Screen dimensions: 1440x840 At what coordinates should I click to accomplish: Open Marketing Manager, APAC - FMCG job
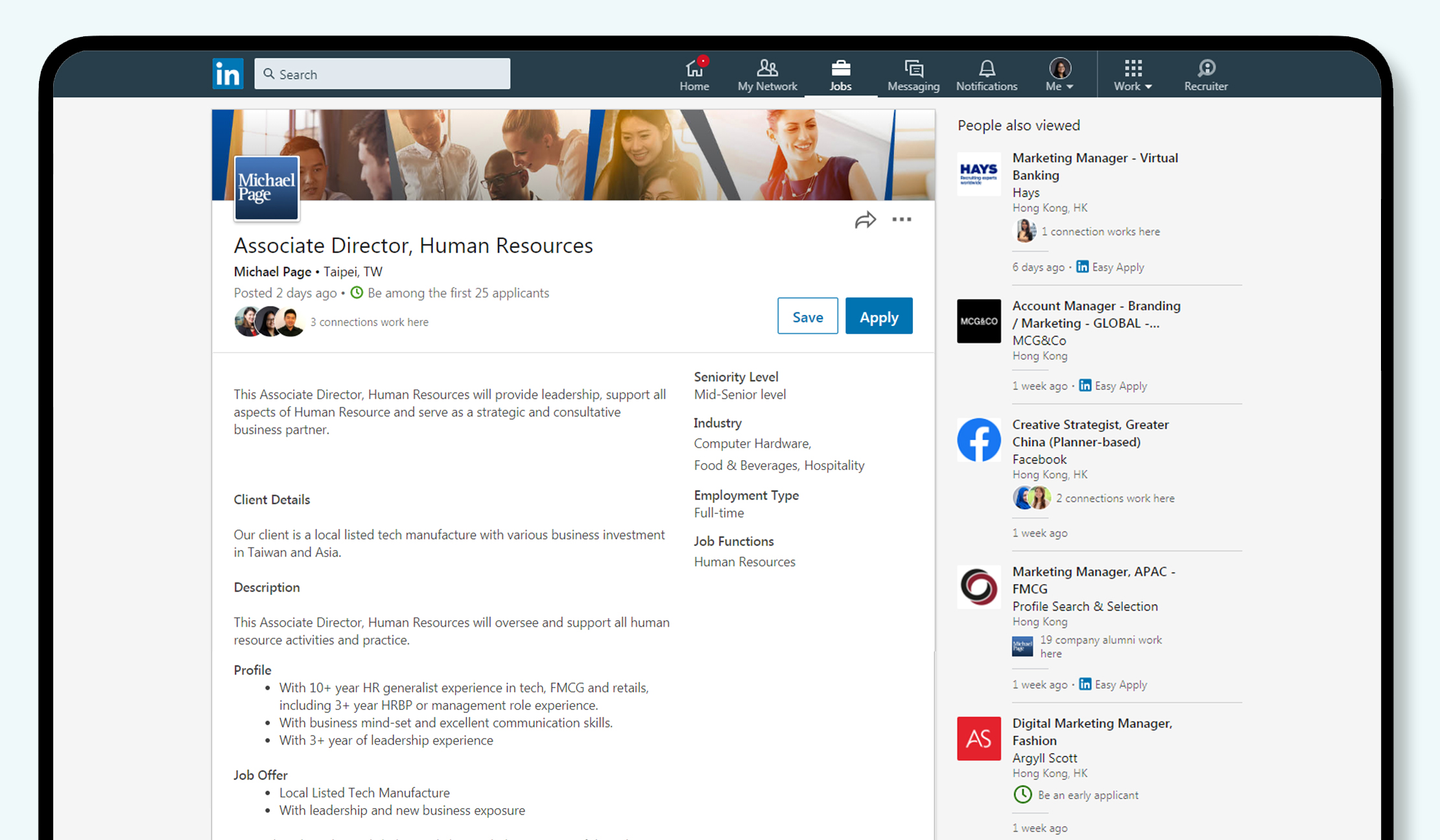(1094, 580)
